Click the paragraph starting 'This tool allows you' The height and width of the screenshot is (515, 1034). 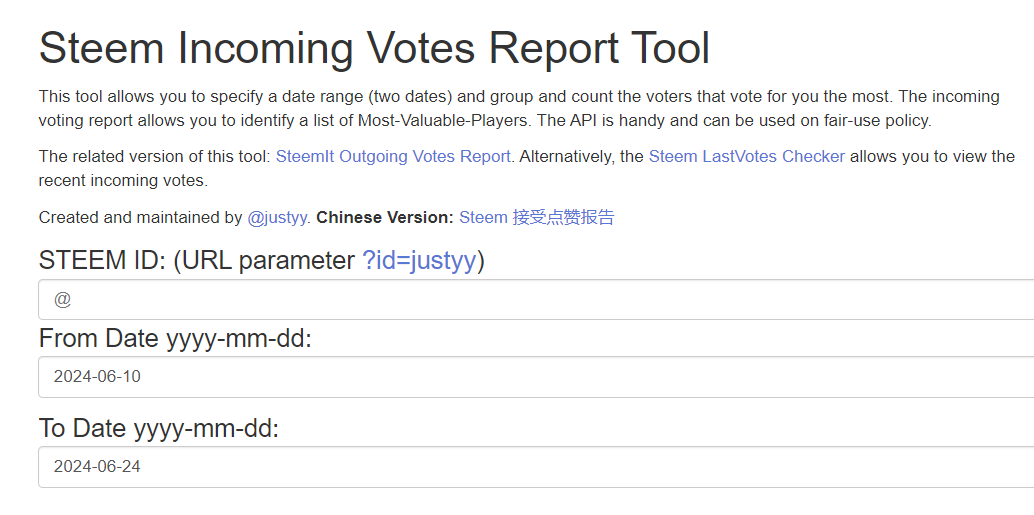tap(519, 109)
